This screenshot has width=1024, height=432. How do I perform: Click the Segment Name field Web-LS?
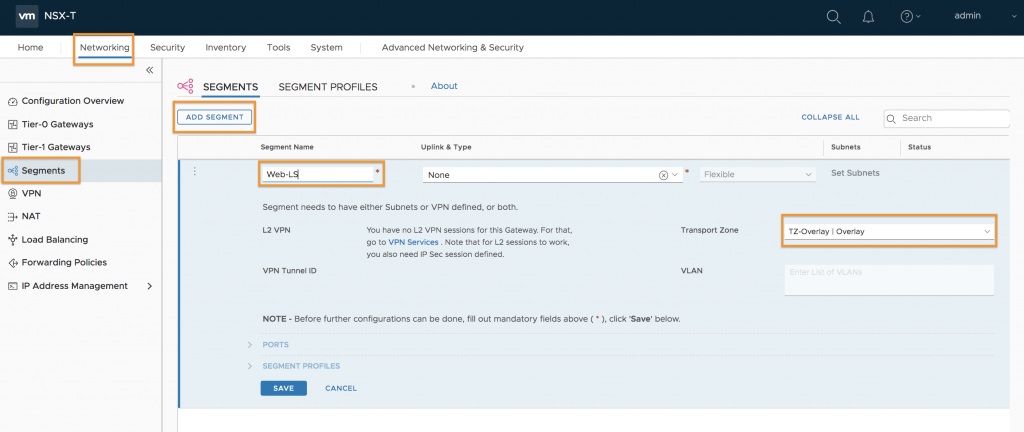pyautogui.click(x=317, y=174)
